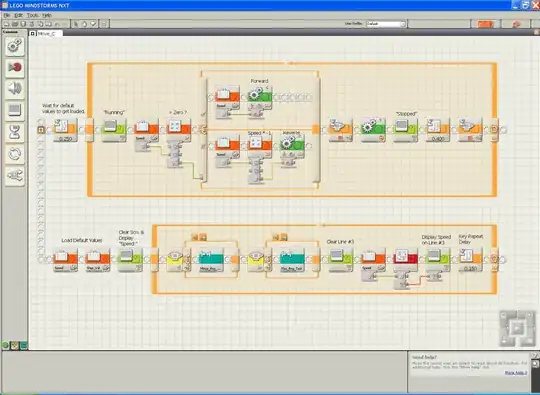
Task: Open the User Profile dropdown
Action: click(x=386, y=24)
